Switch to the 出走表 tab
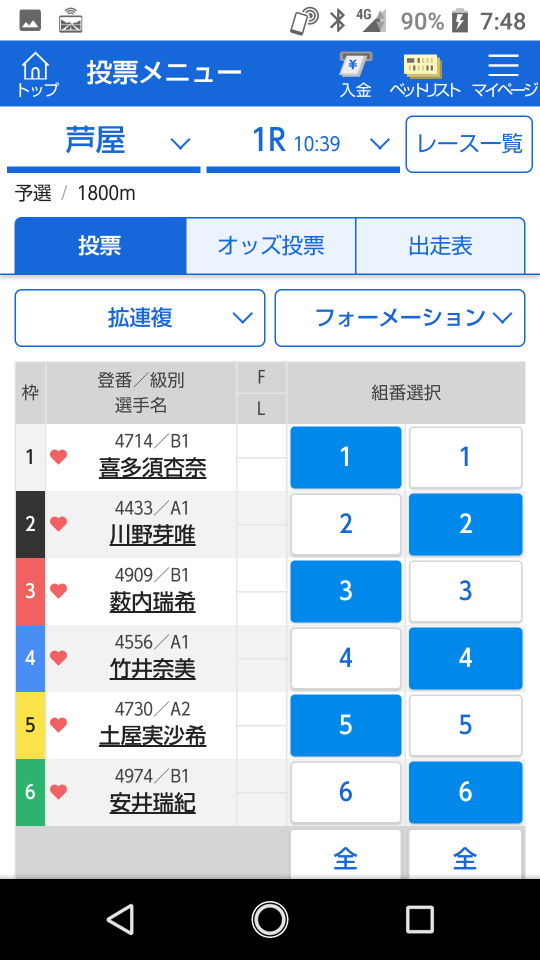The image size is (540, 960). click(x=440, y=246)
